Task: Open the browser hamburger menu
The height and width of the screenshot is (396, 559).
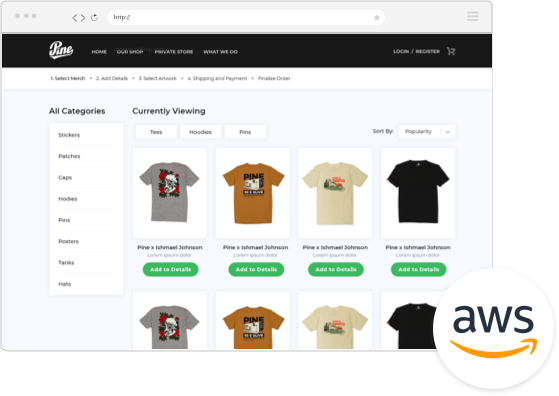Action: (473, 16)
